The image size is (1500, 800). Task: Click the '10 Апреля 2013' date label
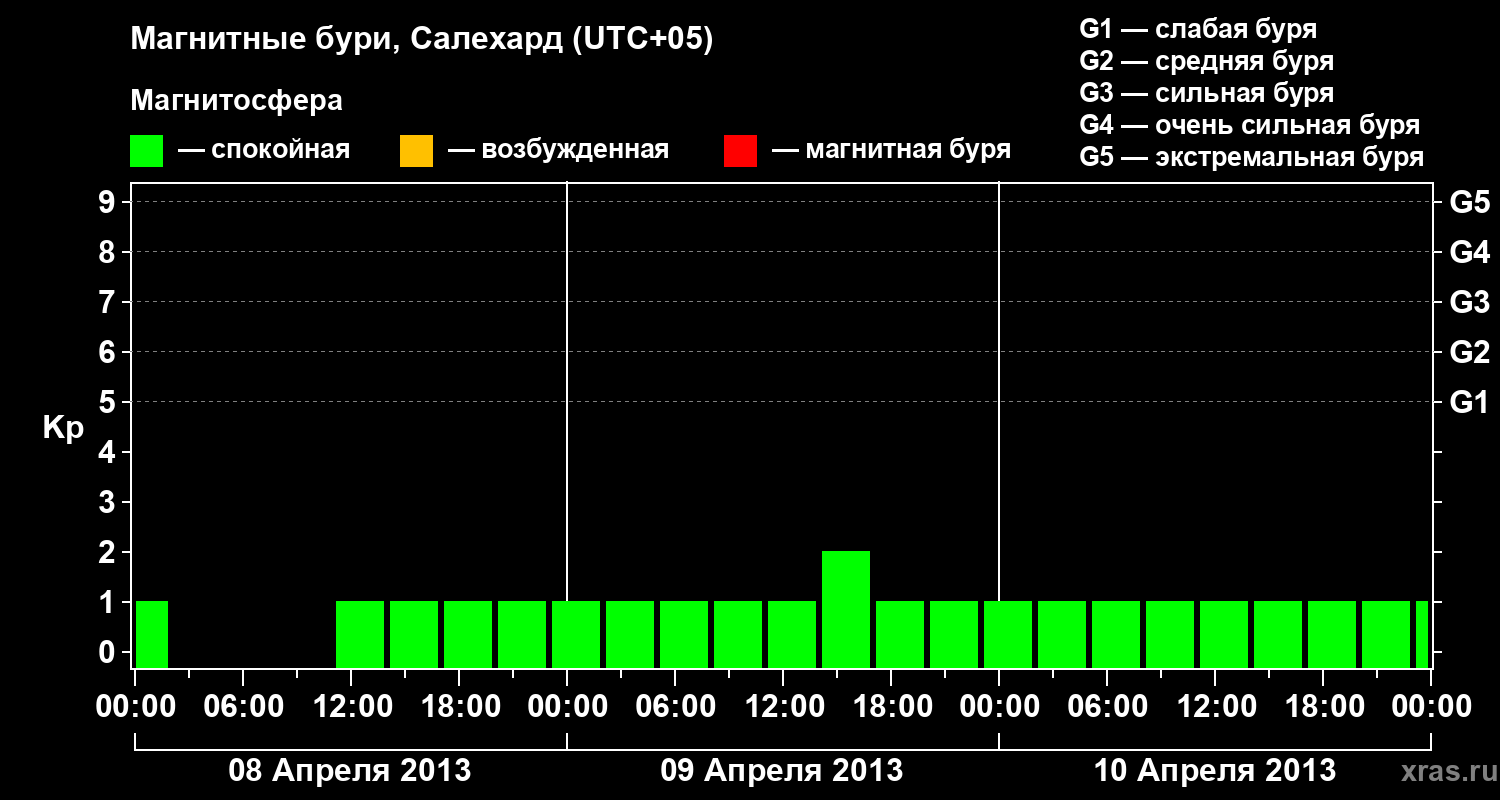(x=1215, y=771)
